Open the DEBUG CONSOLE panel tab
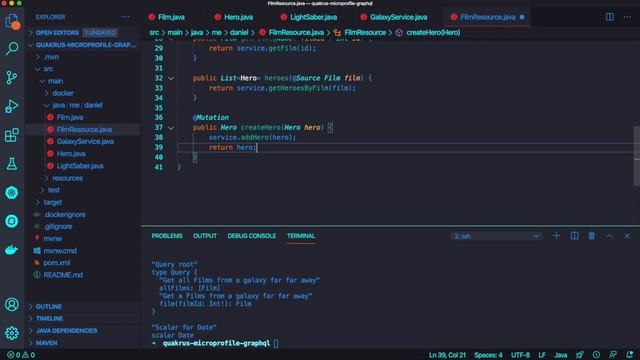The width and height of the screenshot is (640, 360). coord(251,236)
